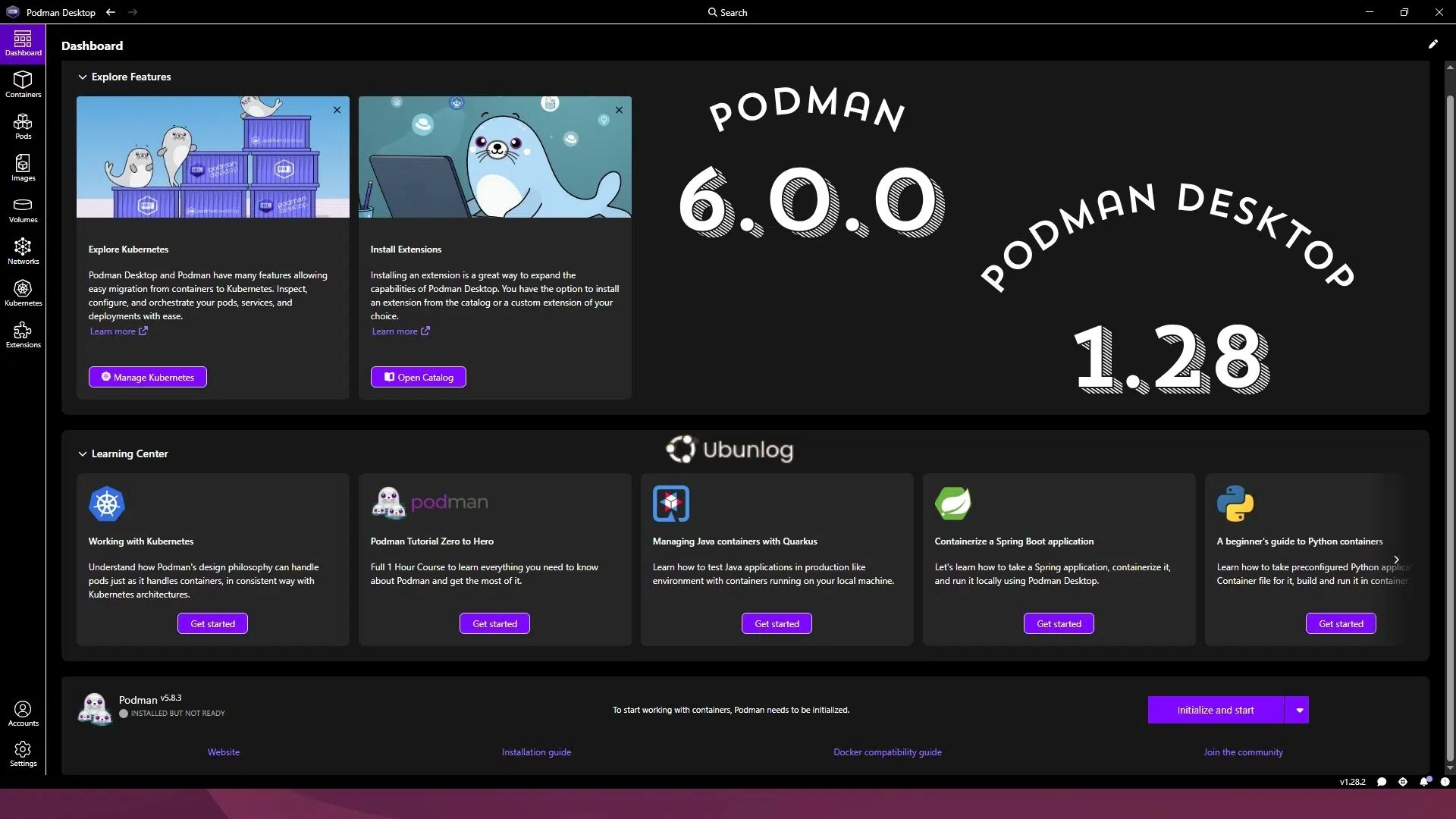This screenshot has height=819, width=1456.
Task: Open Initialize and start dropdown arrow
Action: click(1299, 710)
